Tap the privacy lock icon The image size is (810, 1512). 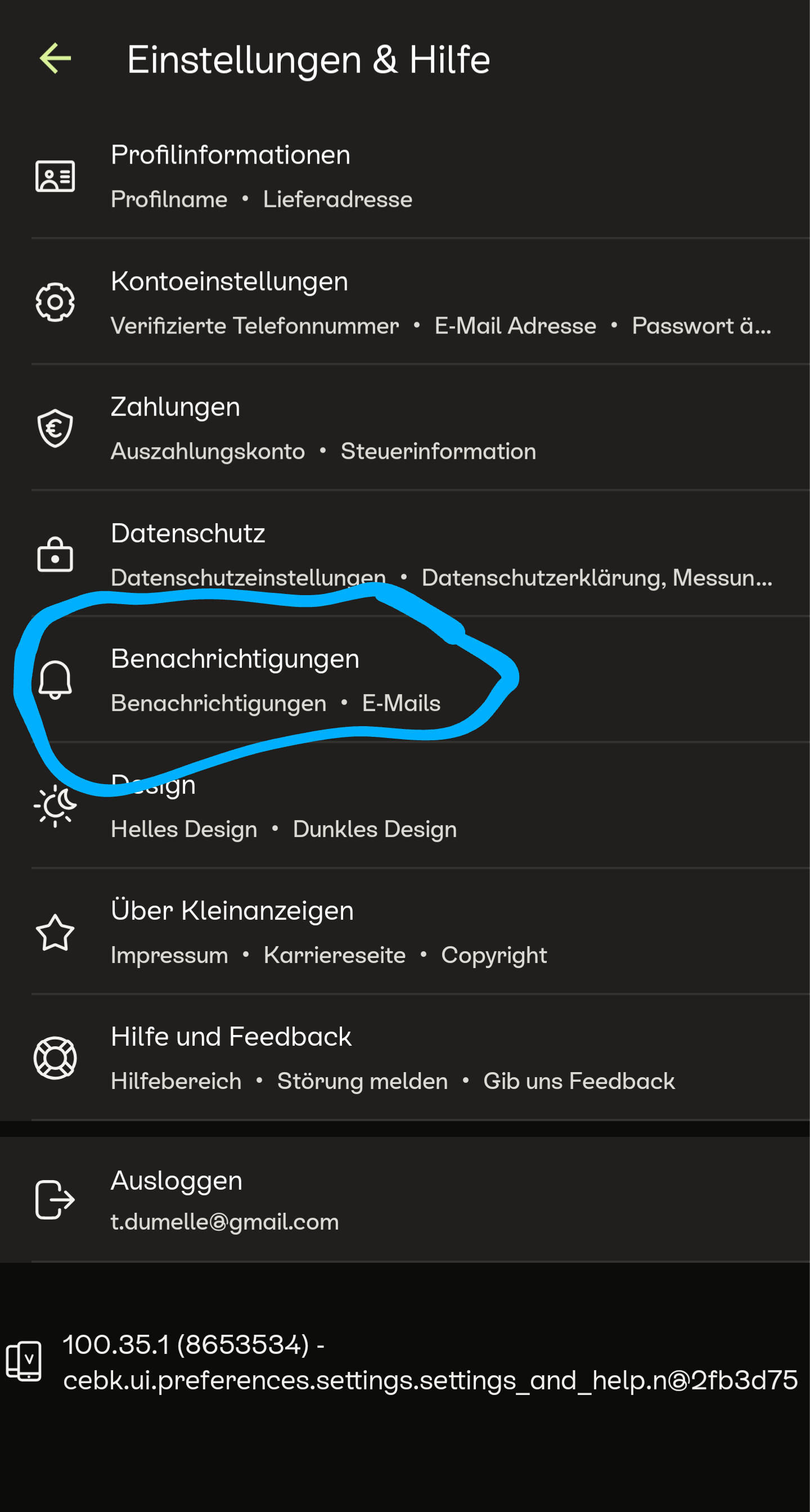[55, 554]
